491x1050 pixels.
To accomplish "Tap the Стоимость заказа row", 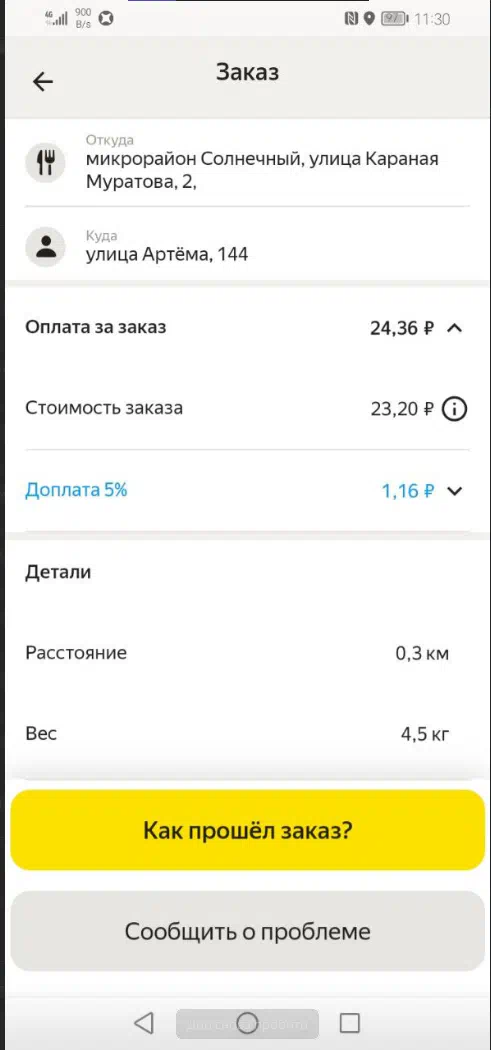I will pyautogui.click(x=247, y=408).
